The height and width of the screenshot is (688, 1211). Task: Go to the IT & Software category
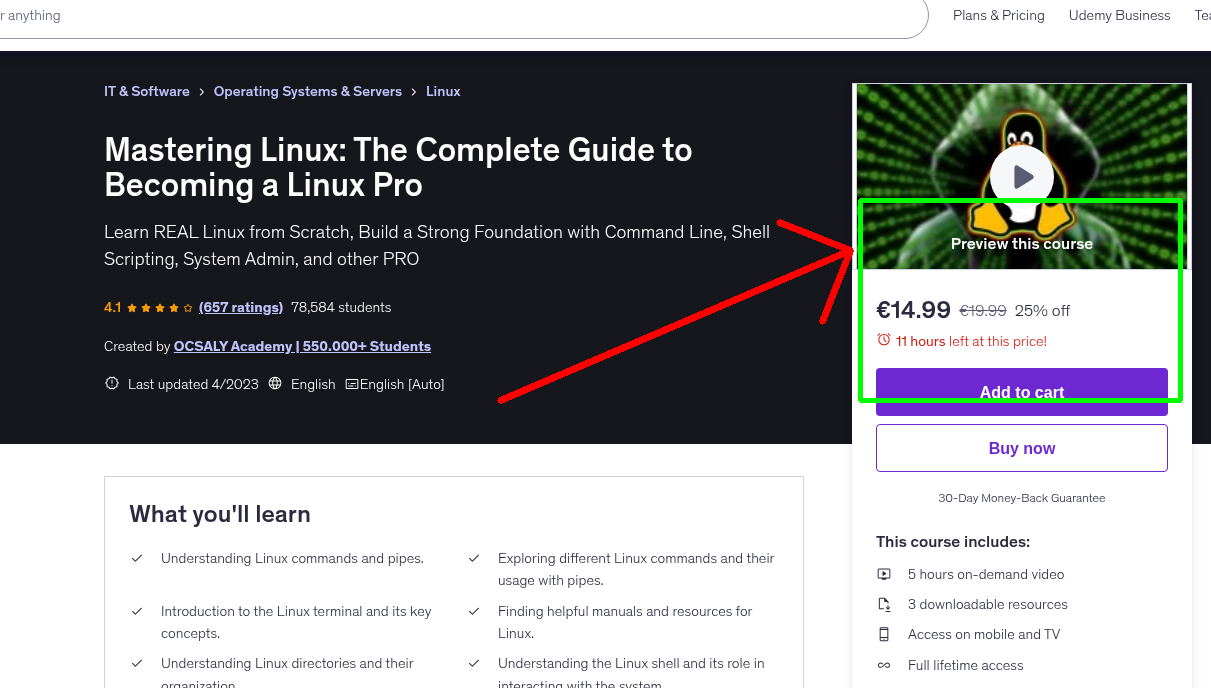coord(146,91)
